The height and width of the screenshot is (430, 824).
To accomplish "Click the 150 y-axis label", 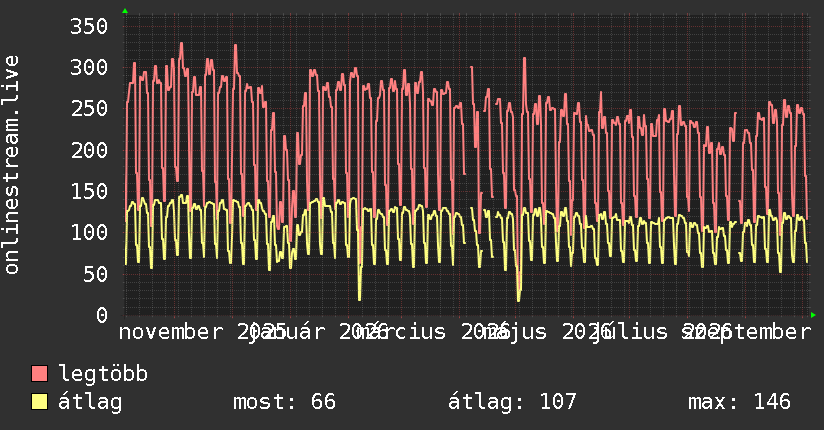I will tap(89, 191).
